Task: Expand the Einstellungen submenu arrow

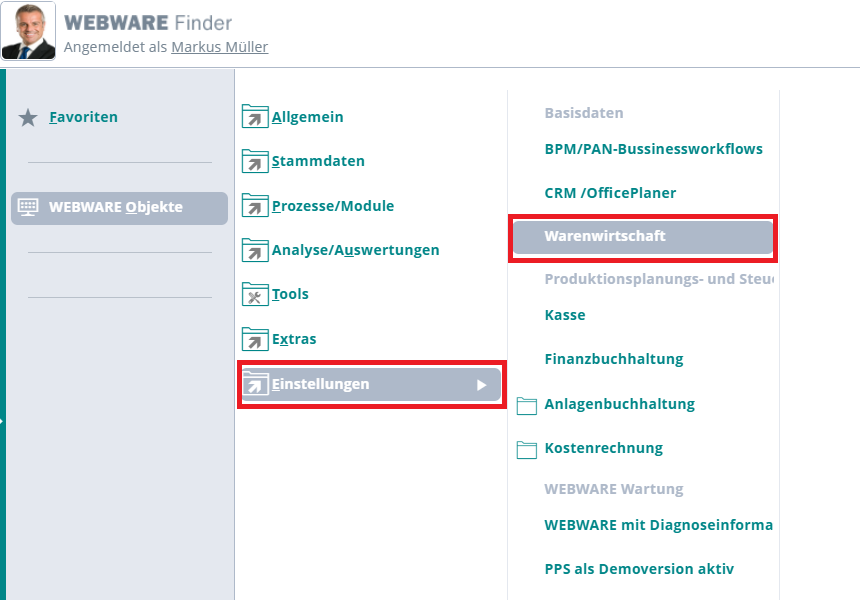Action: pos(481,385)
